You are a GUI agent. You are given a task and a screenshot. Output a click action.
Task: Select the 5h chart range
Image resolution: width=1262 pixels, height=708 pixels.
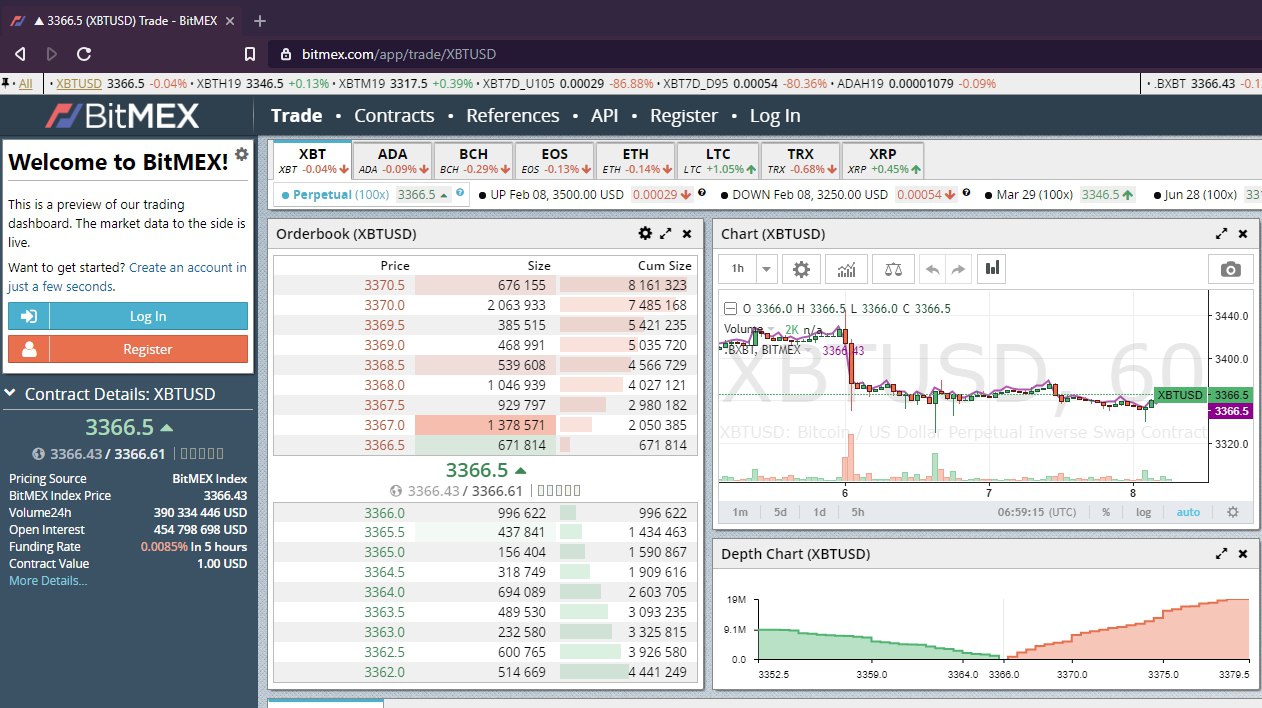[x=858, y=512]
